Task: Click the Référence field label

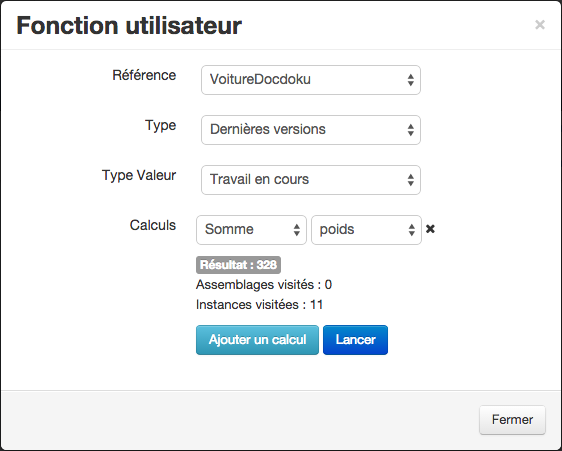Action: pos(144,75)
